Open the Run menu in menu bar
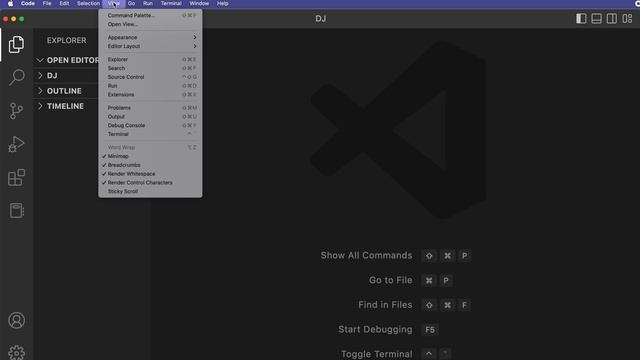The image size is (640, 360). (148, 3)
